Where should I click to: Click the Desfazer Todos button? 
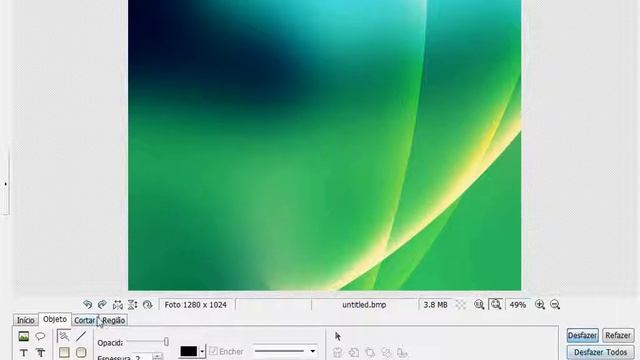click(x=600, y=352)
